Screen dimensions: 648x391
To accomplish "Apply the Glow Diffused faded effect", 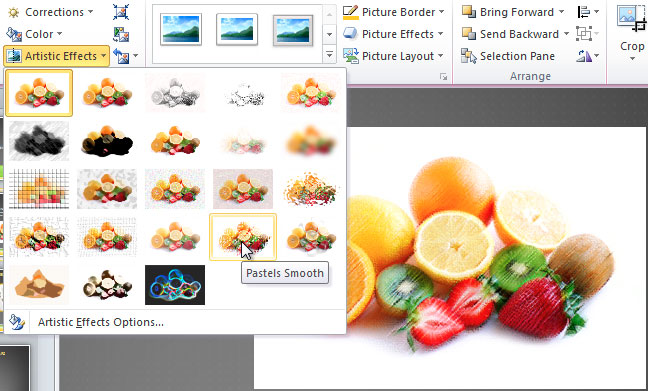I will pyautogui.click(x=243, y=141).
